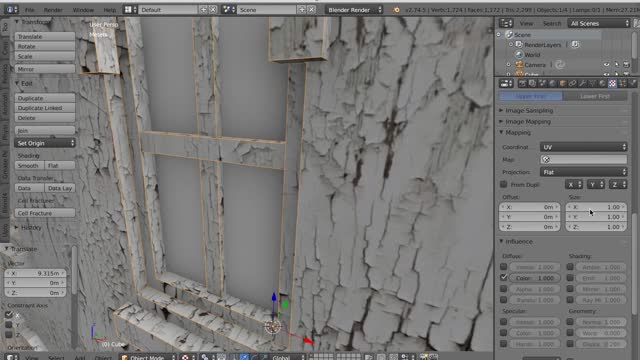Open the Projection Flat dropdown
Image resolution: width=640 pixels, height=360 pixels.
(x=583, y=172)
